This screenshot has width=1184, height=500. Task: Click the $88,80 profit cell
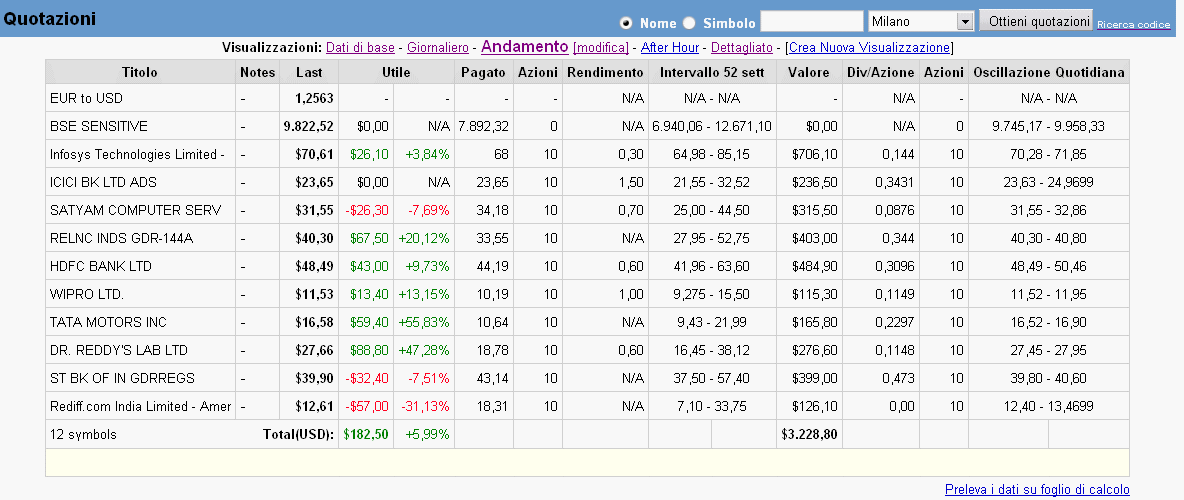[x=370, y=350]
